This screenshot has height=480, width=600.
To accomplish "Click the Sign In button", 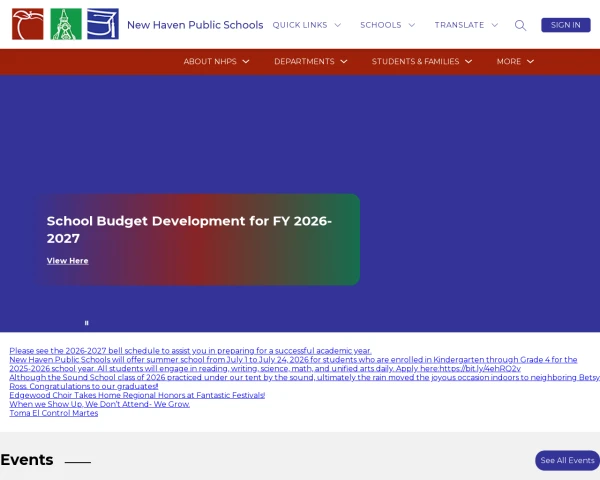I will point(566,25).
